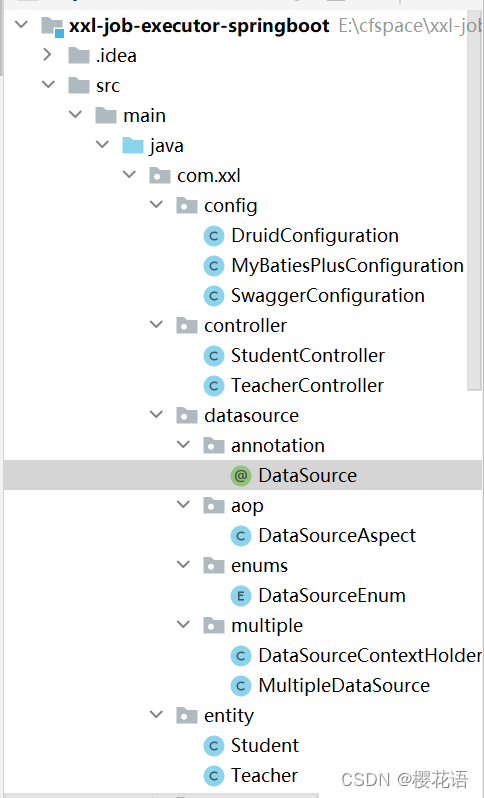
Task: Collapse the entity package chevron
Action: (156, 715)
